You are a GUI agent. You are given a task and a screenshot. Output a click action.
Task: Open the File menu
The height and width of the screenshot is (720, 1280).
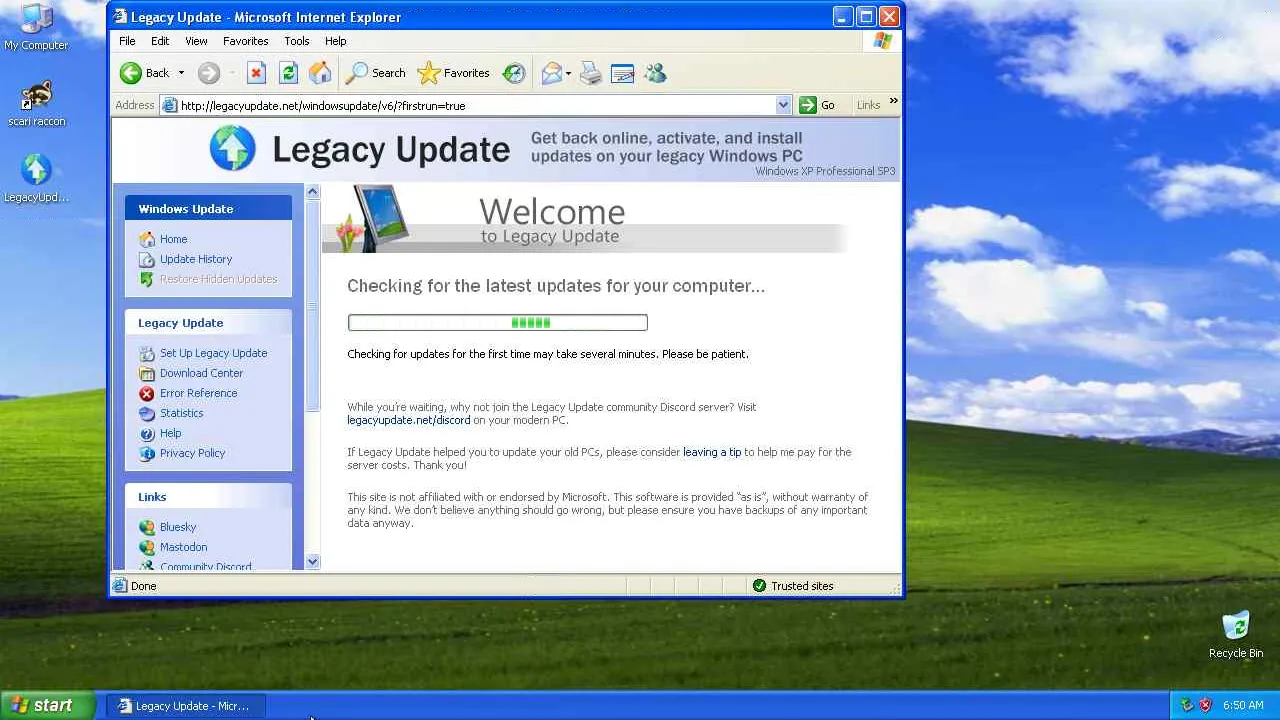pos(127,41)
